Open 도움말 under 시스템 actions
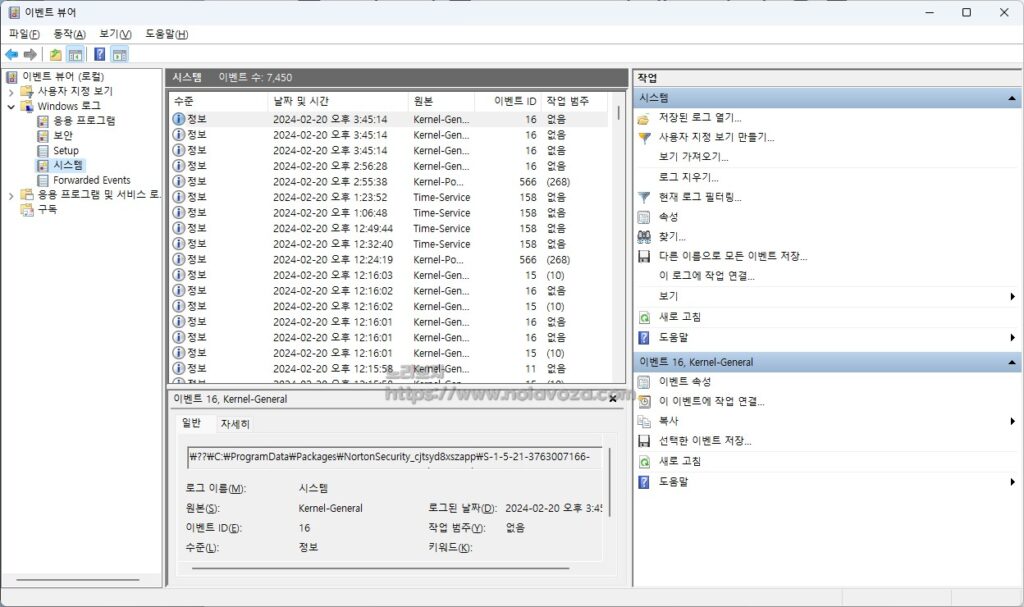1024x607 pixels. [673, 337]
